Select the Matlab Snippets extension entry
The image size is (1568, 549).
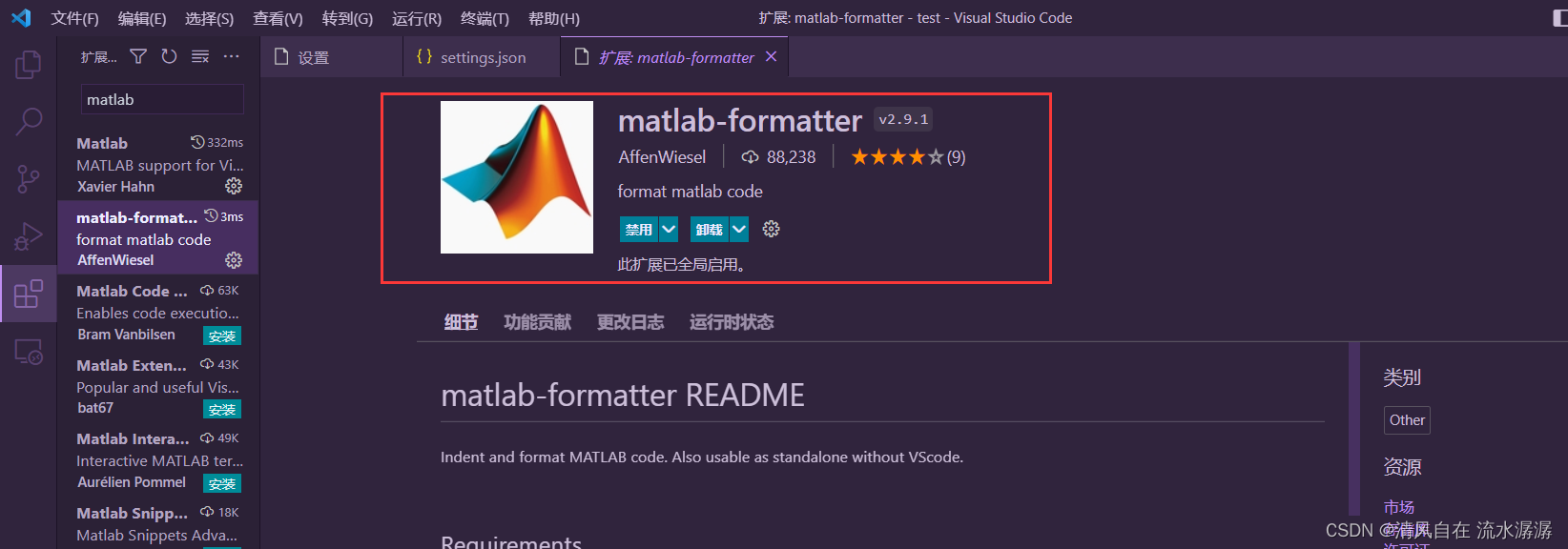coord(157,523)
